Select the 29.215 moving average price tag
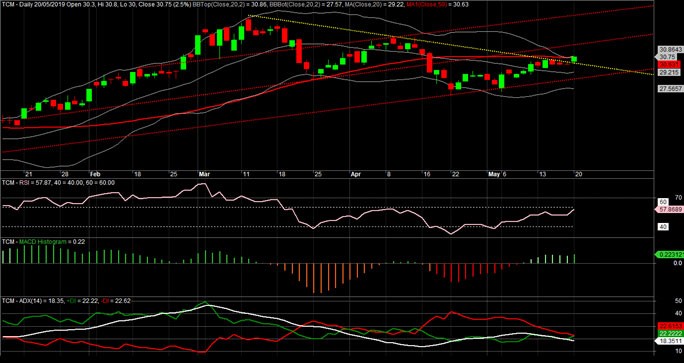684x363 pixels. point(668,72)
